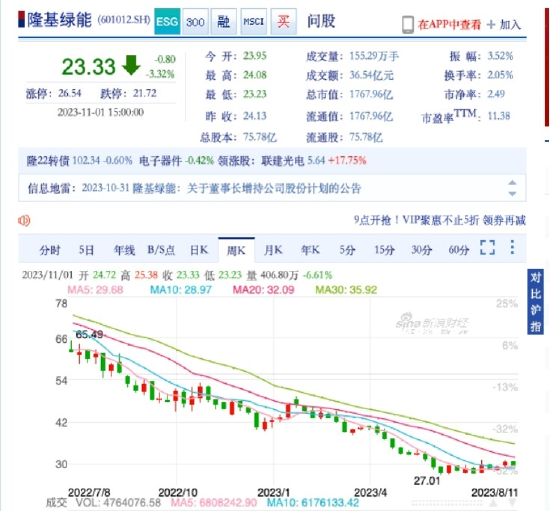This screenshot has width=550, height=511.
Task: Click the current price 23.33
Action: (88, 67)
